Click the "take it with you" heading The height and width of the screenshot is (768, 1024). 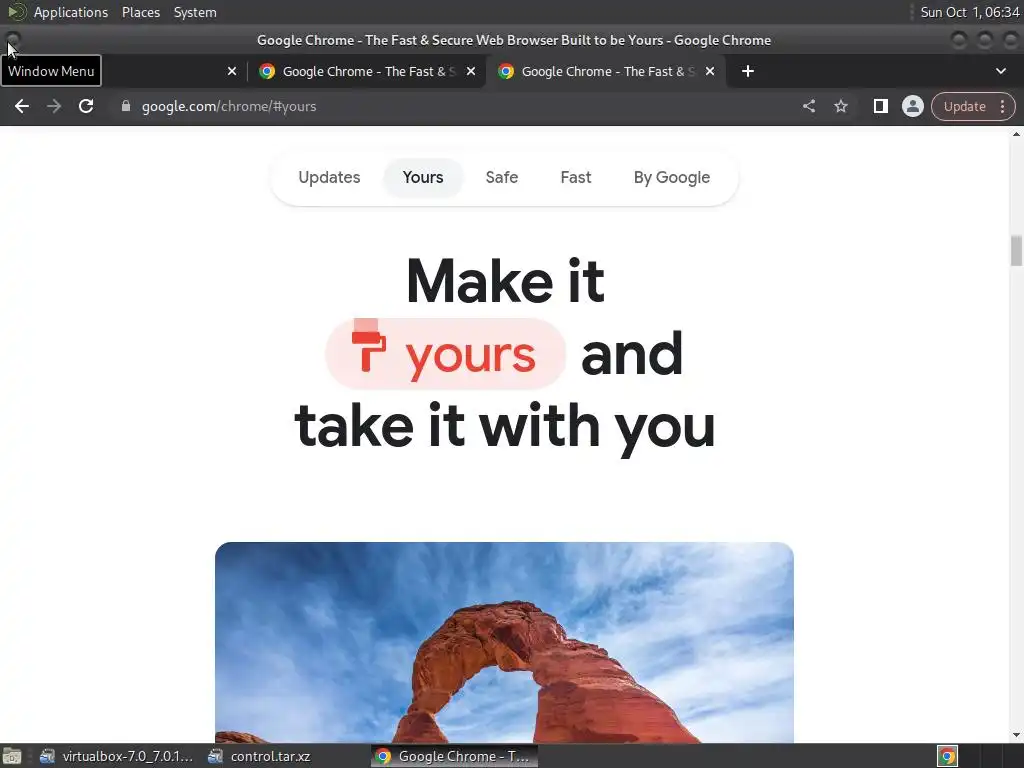coord(504,427)
